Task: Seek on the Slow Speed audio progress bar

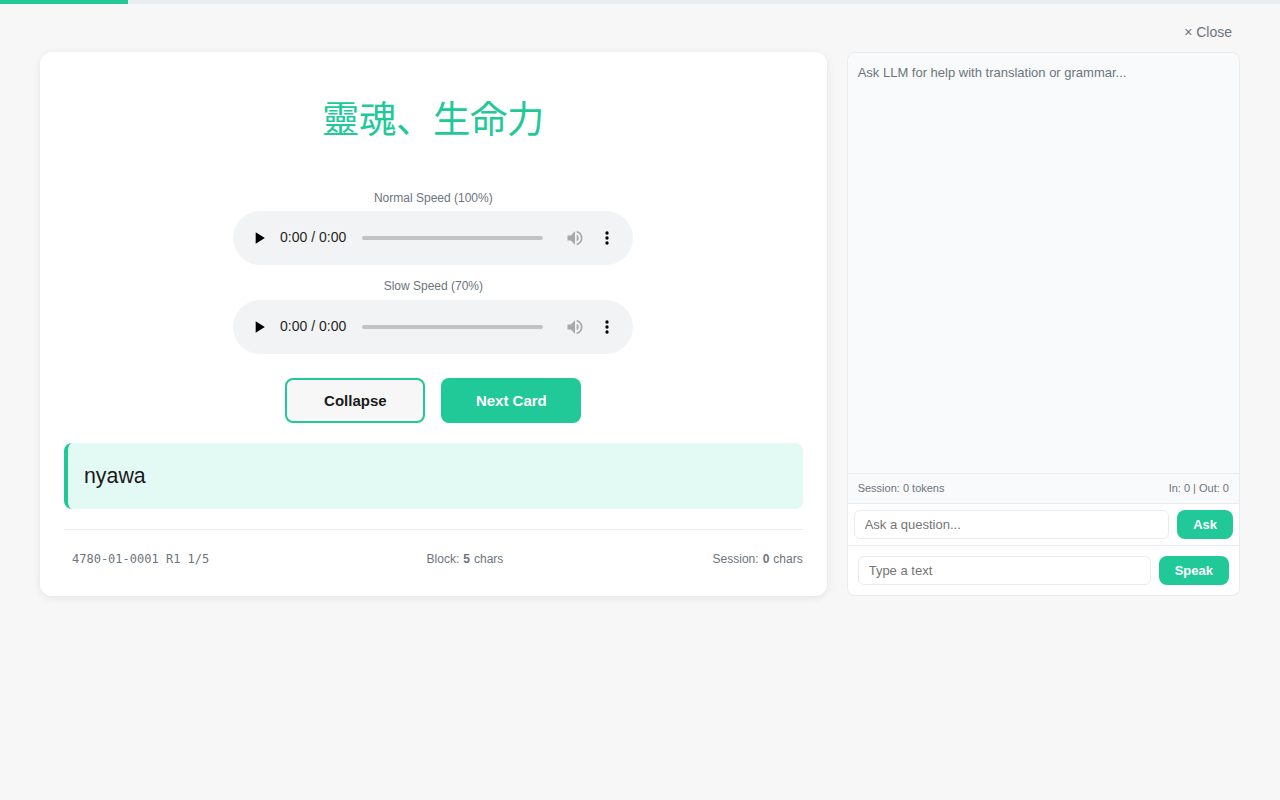Action: (452, 327)
